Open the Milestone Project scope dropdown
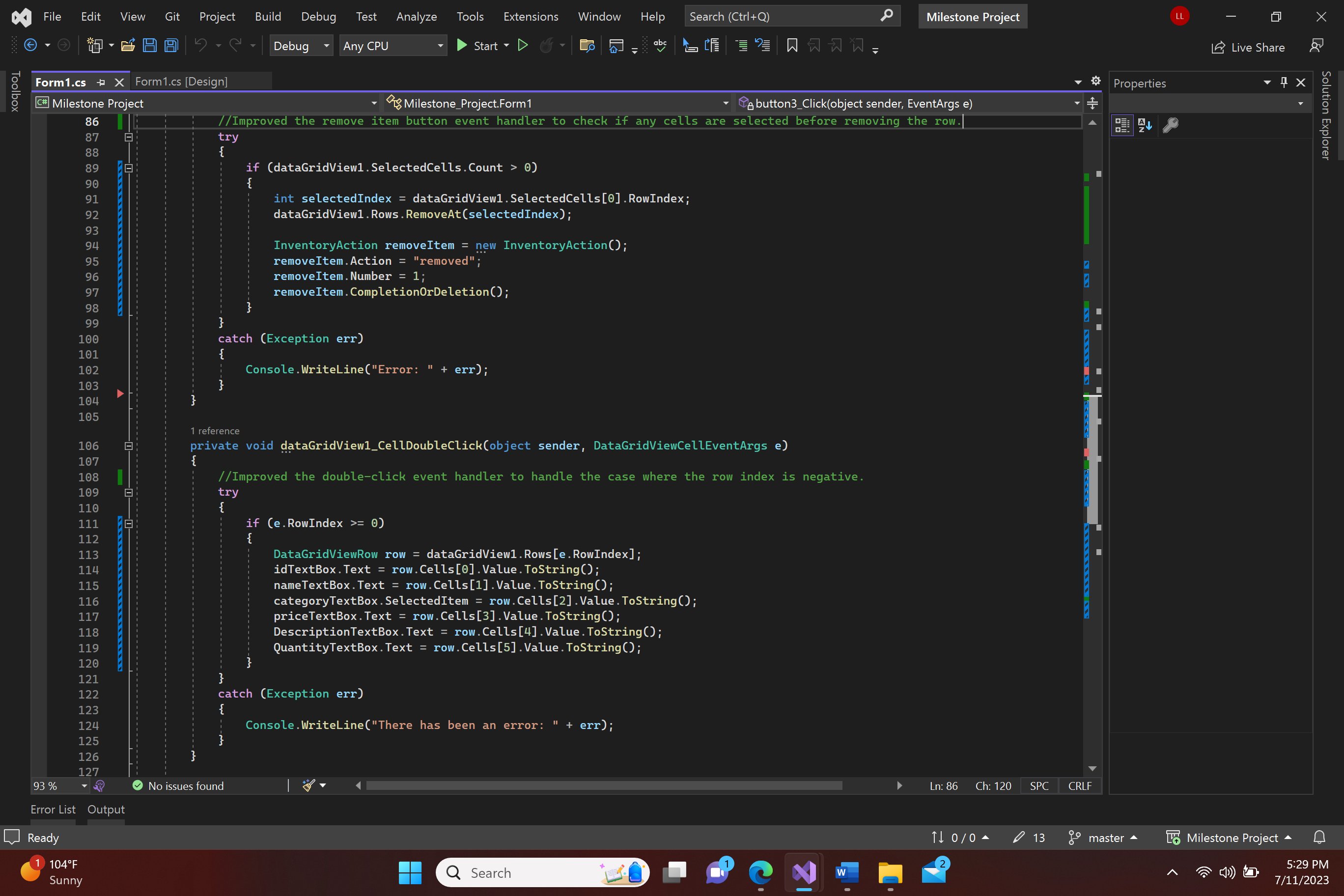 (206, 104)
